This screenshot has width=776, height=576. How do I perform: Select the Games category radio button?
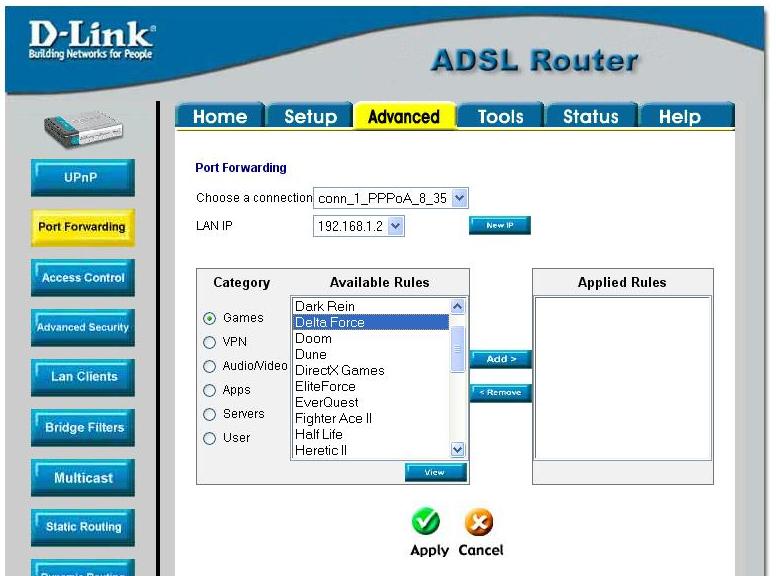[x=209, y=318]
